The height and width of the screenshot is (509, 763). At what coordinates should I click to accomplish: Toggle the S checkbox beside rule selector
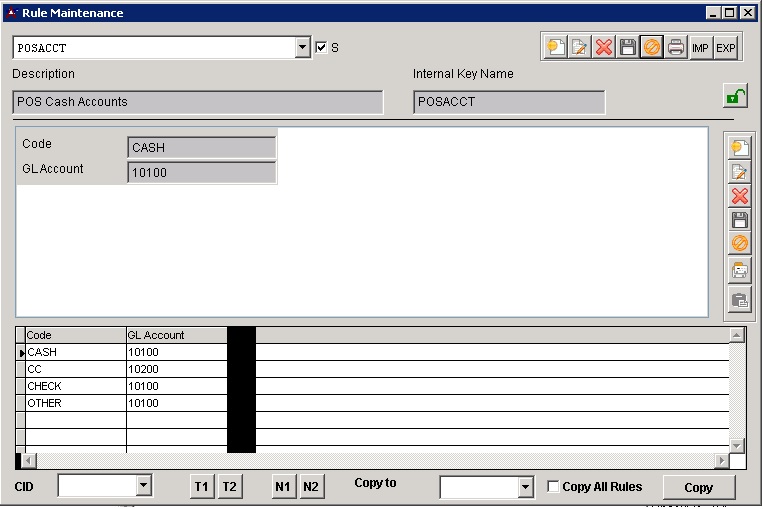coord(321,47)
